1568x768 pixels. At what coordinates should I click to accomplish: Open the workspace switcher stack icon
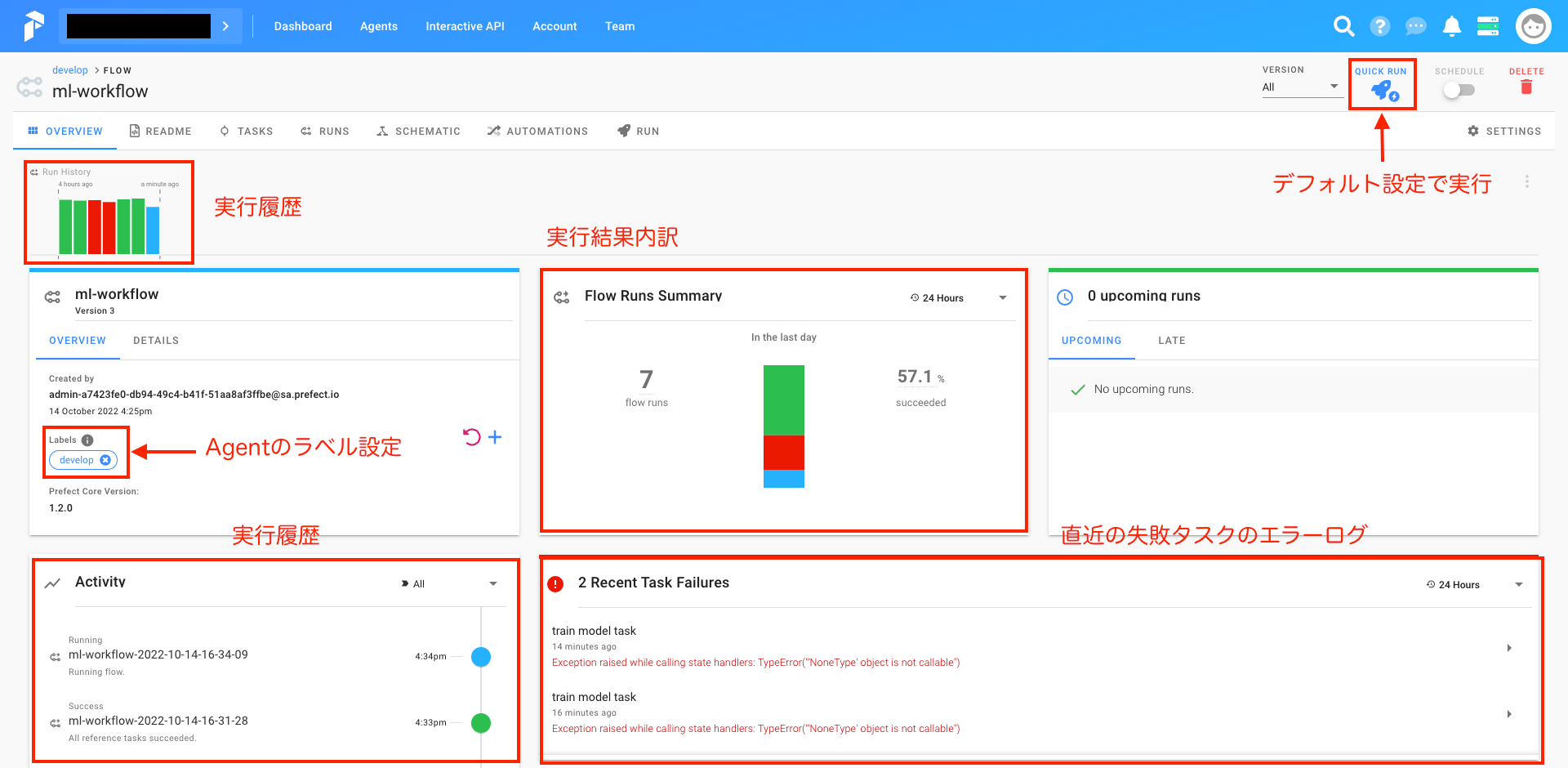pos(1488,25)
